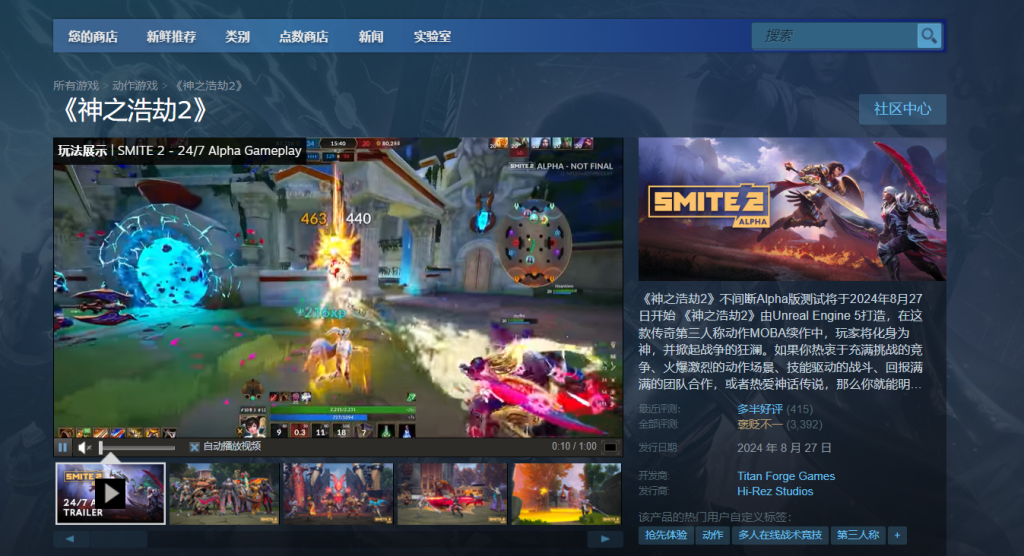Image resolution: width=1024 pixels, height=556 pixels.
Task: Move the thumbnail strip right with the arrow
Action: [x=605, y=539]
